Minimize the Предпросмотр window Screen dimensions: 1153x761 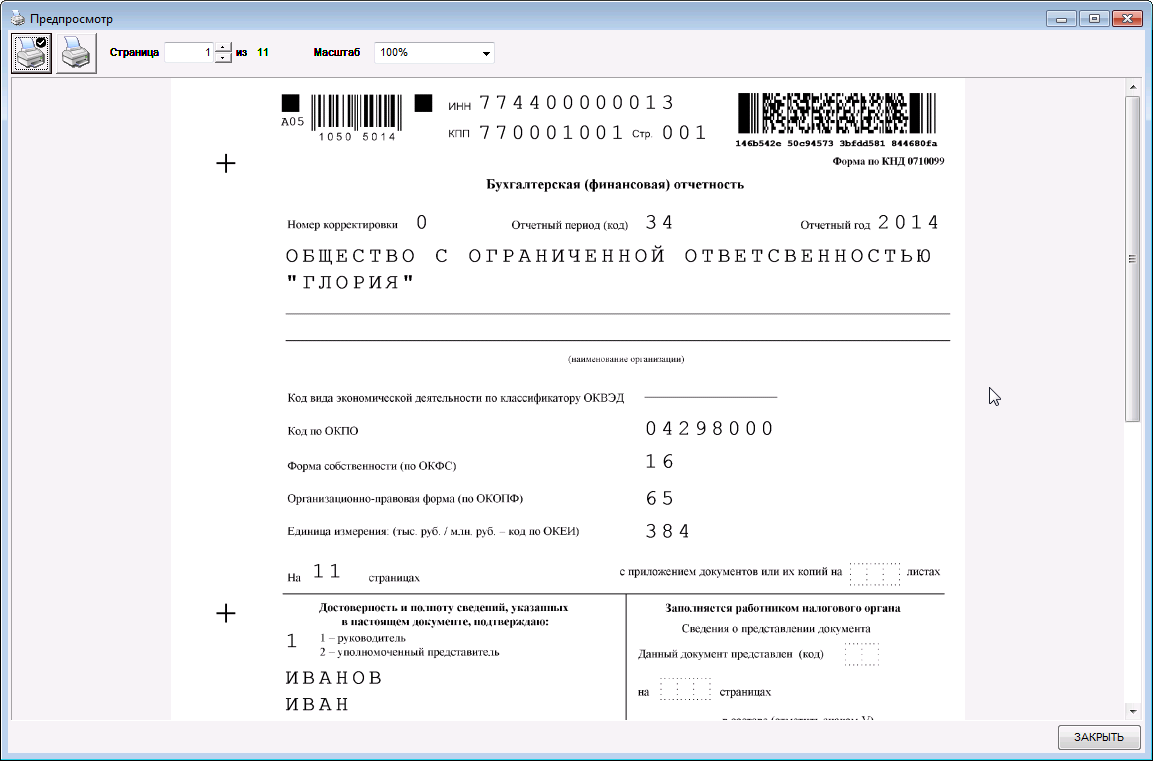[1061, 18]
